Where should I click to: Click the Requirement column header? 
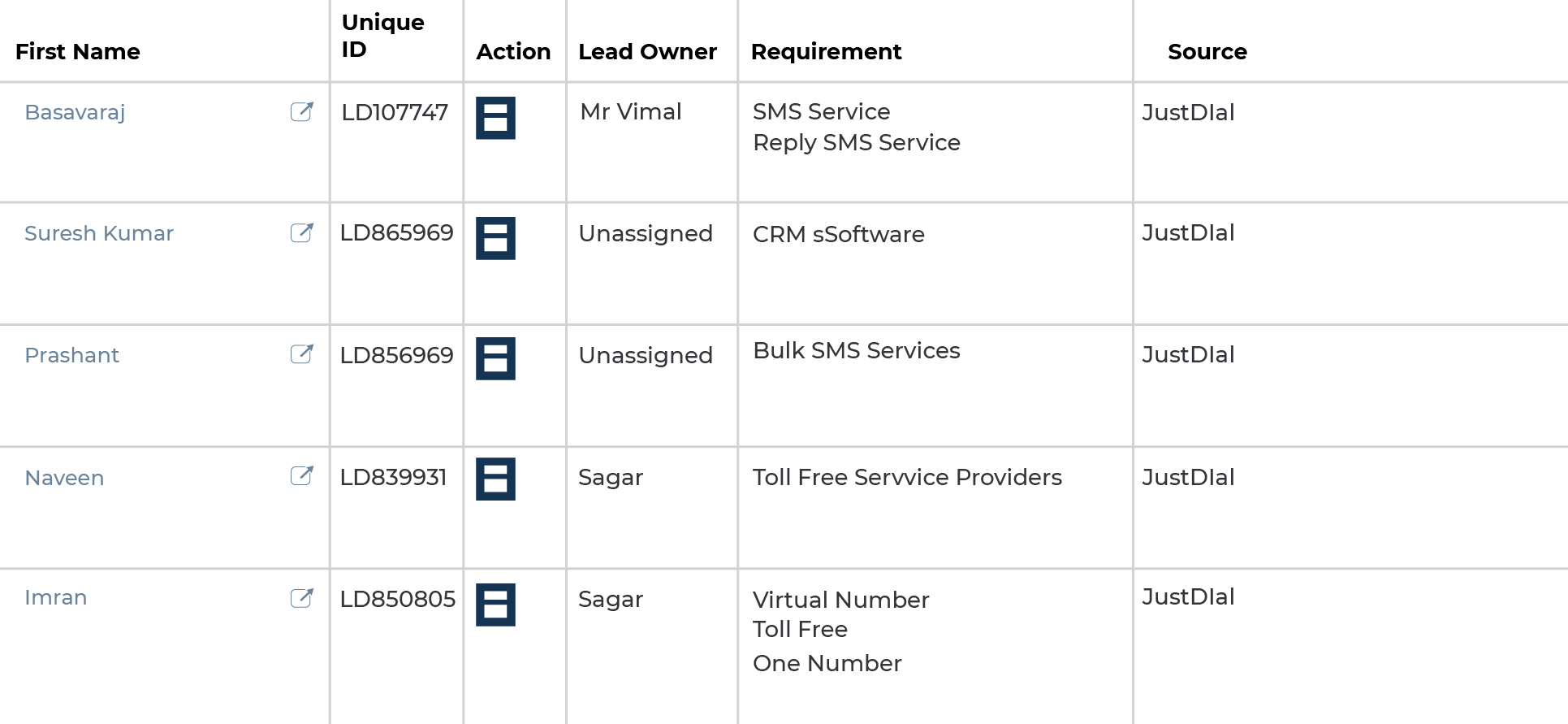click(827, 52)
